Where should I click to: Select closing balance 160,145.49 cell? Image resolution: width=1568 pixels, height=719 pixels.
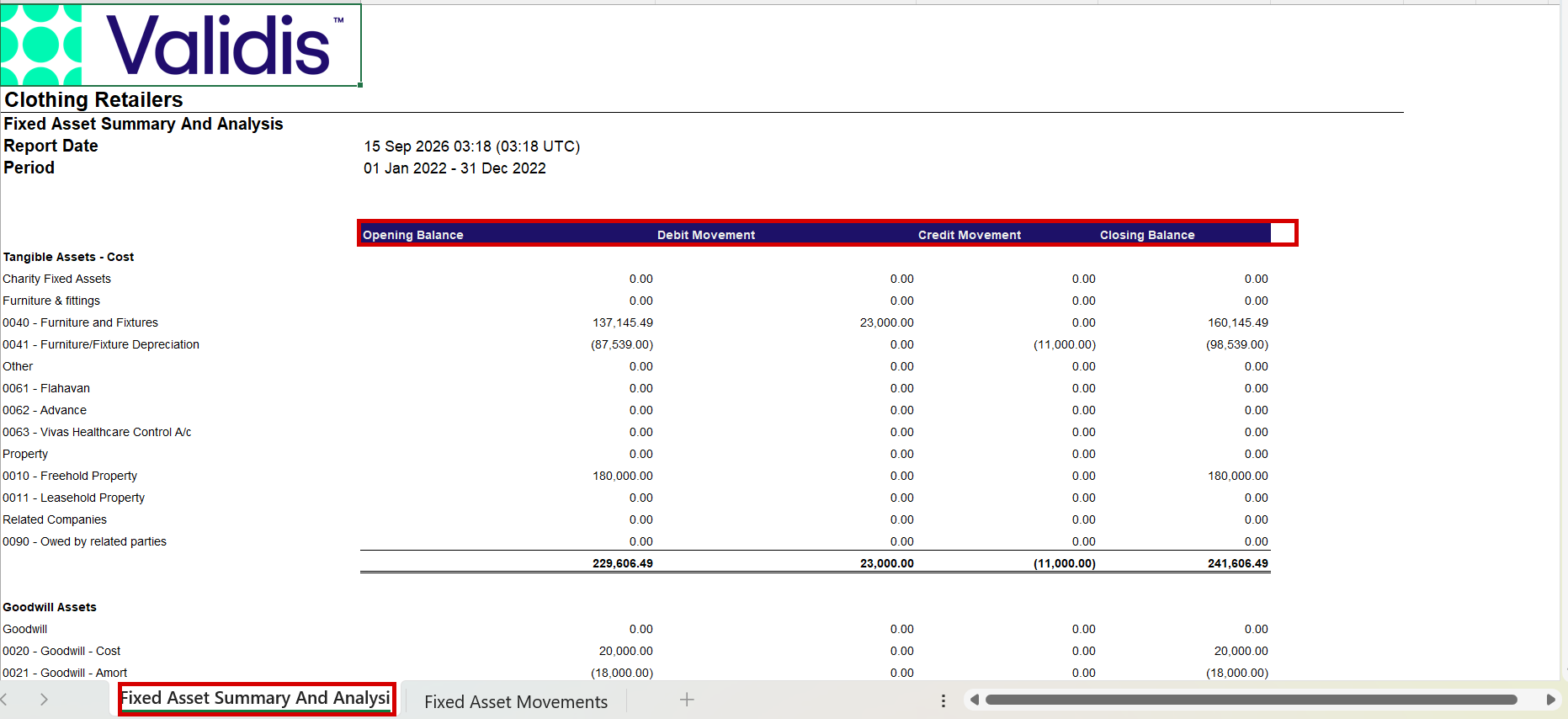click(x=1238, y=322)
